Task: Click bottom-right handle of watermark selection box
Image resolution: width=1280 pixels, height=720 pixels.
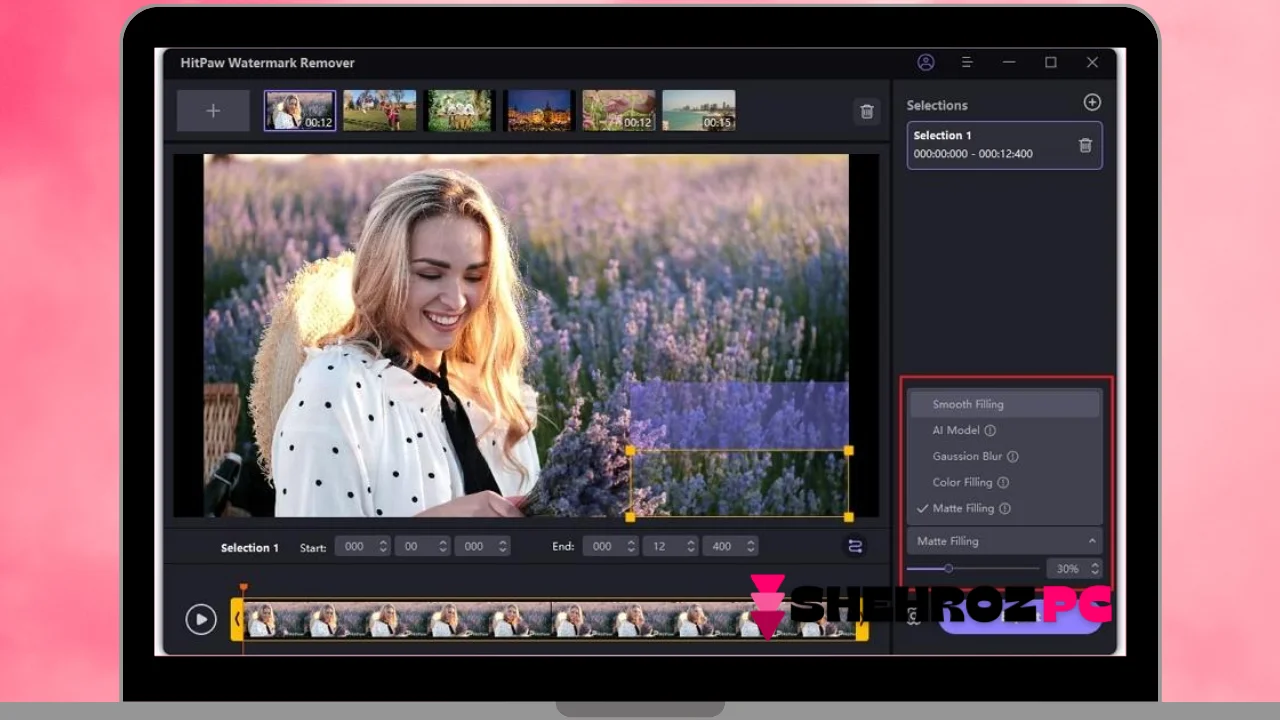Action: pos(848,517)
